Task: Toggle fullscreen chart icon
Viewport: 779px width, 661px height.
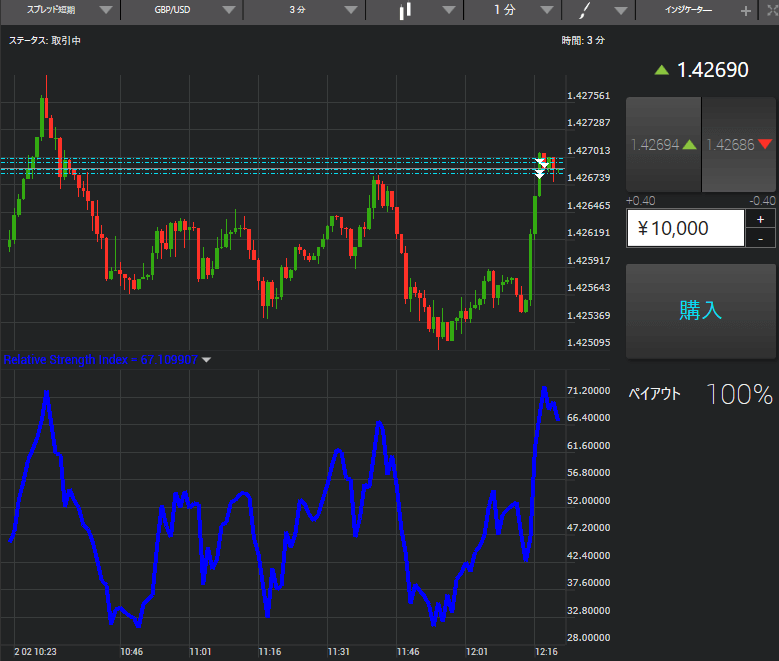Action: (773, 10)
